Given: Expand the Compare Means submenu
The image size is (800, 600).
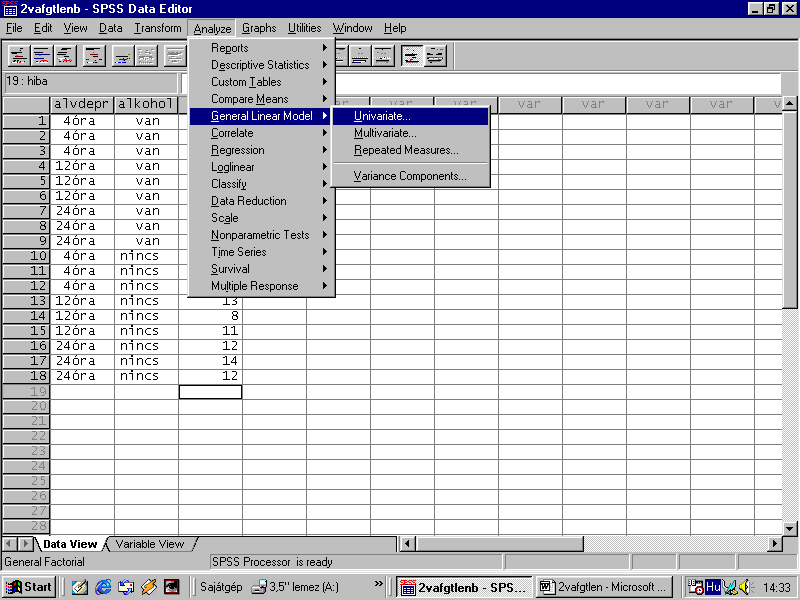Looking at the screenshot, I should pos(262,99).
